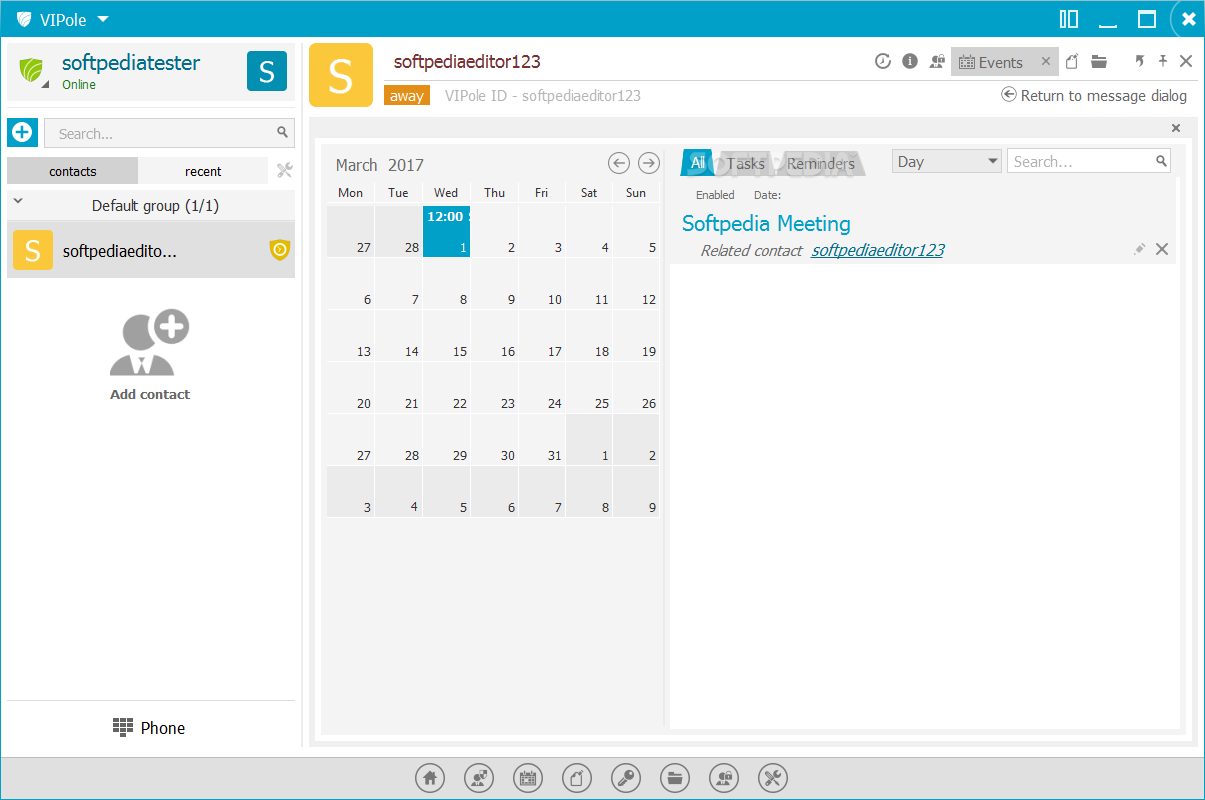Click Return to message dialog
The height and width of the screenshot is (800, 1205).
(1094, 95)
